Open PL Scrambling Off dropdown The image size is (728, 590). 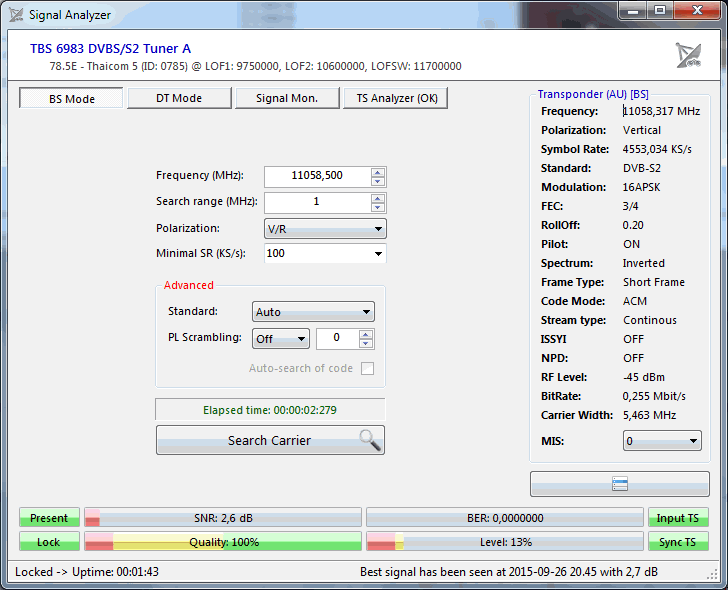point(281,339)
